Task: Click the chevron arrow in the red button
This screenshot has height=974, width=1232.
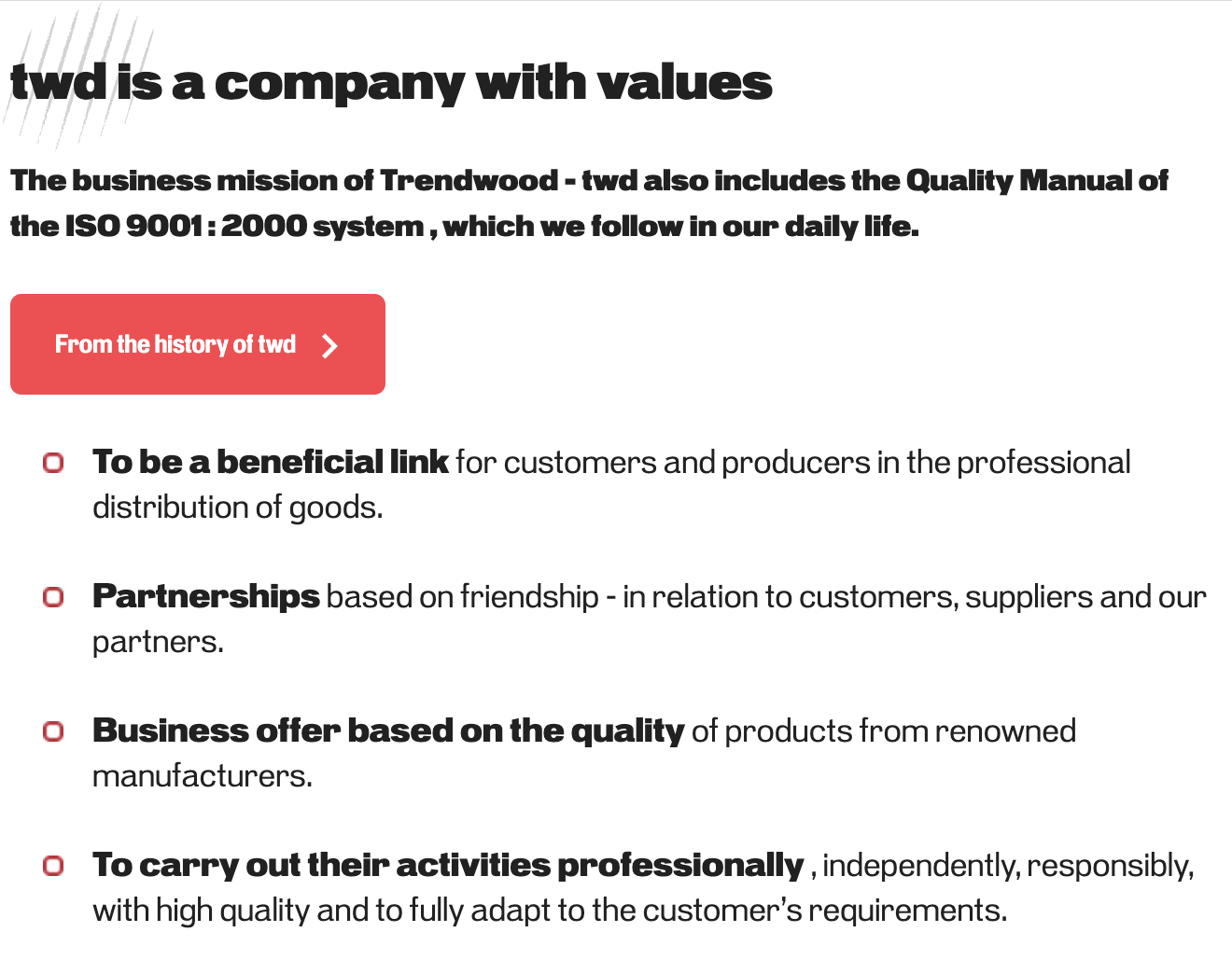Action: (329, 346)
